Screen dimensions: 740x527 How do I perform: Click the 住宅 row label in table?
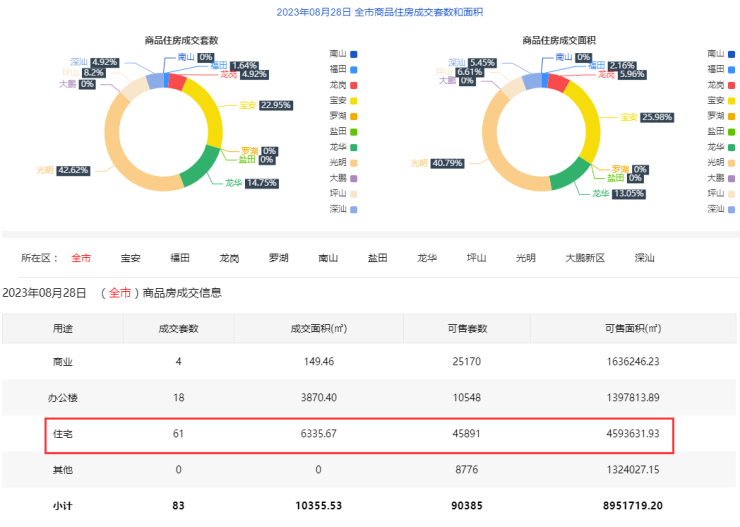click(62, 433)
